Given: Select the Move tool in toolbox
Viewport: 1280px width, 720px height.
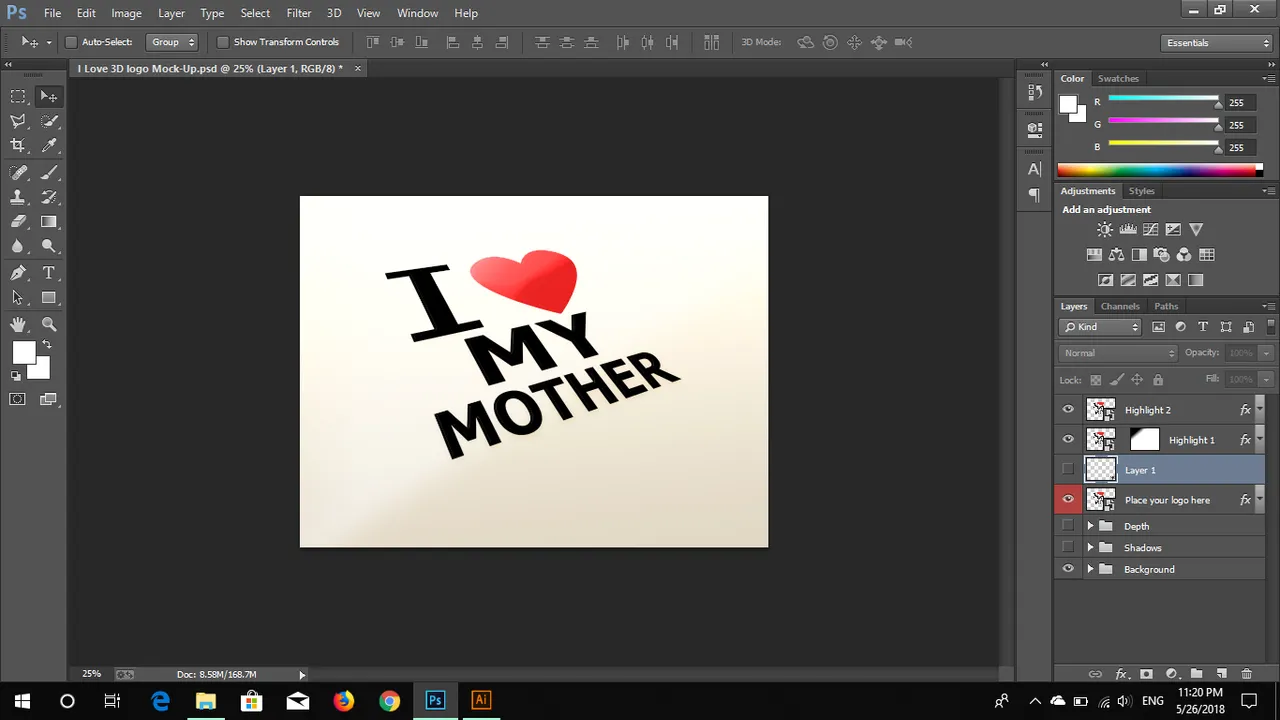Looking at the screenshot, I should coord(48,96).
